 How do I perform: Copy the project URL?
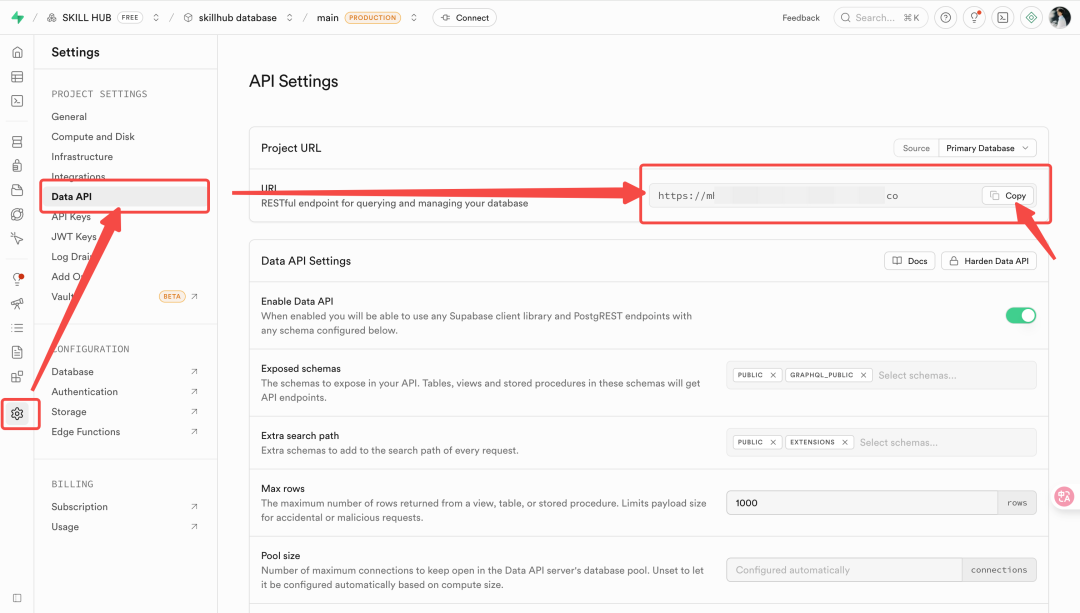point(1008,196)
